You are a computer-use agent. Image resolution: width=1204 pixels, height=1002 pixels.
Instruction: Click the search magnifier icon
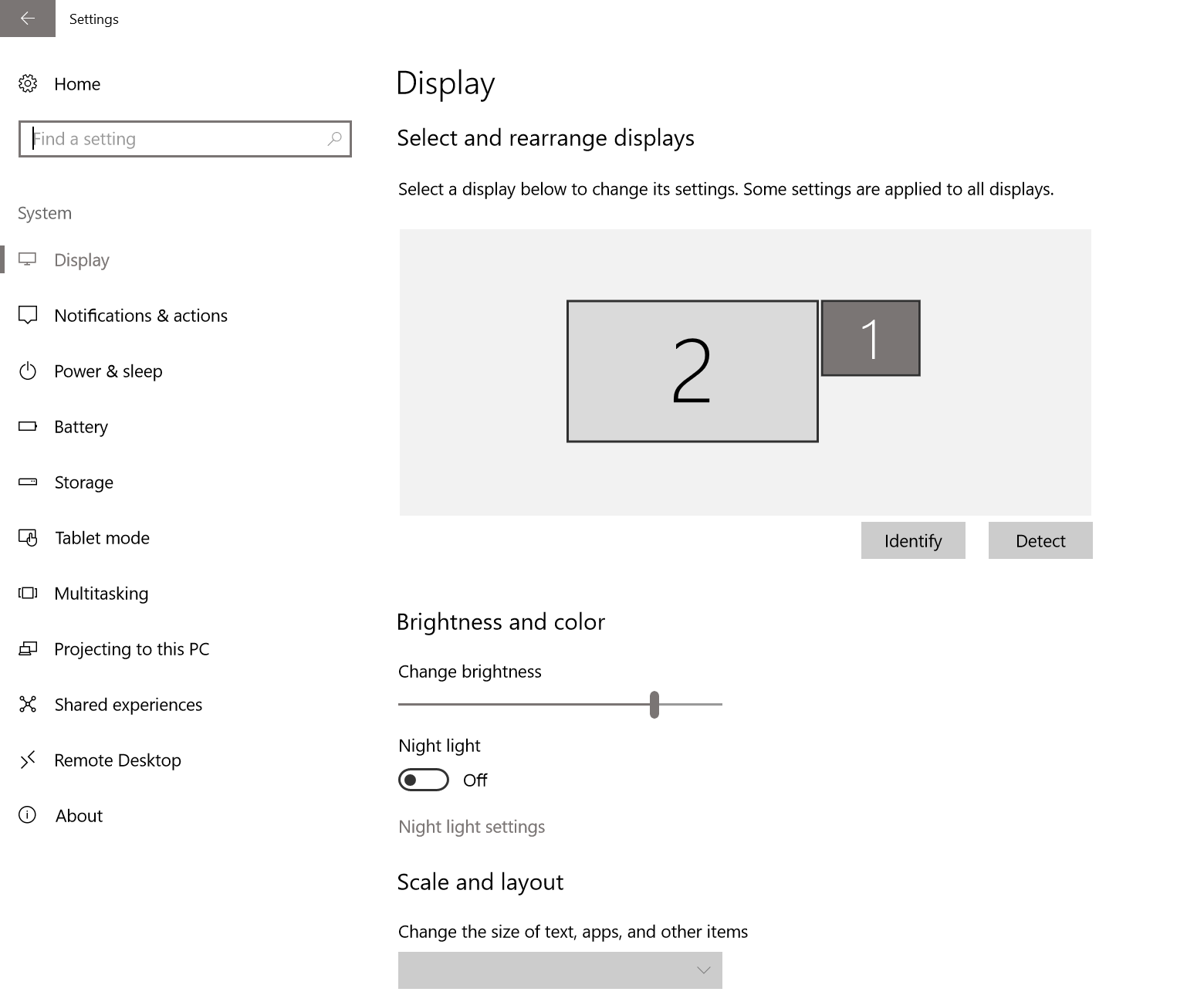(x=334, y=139)
